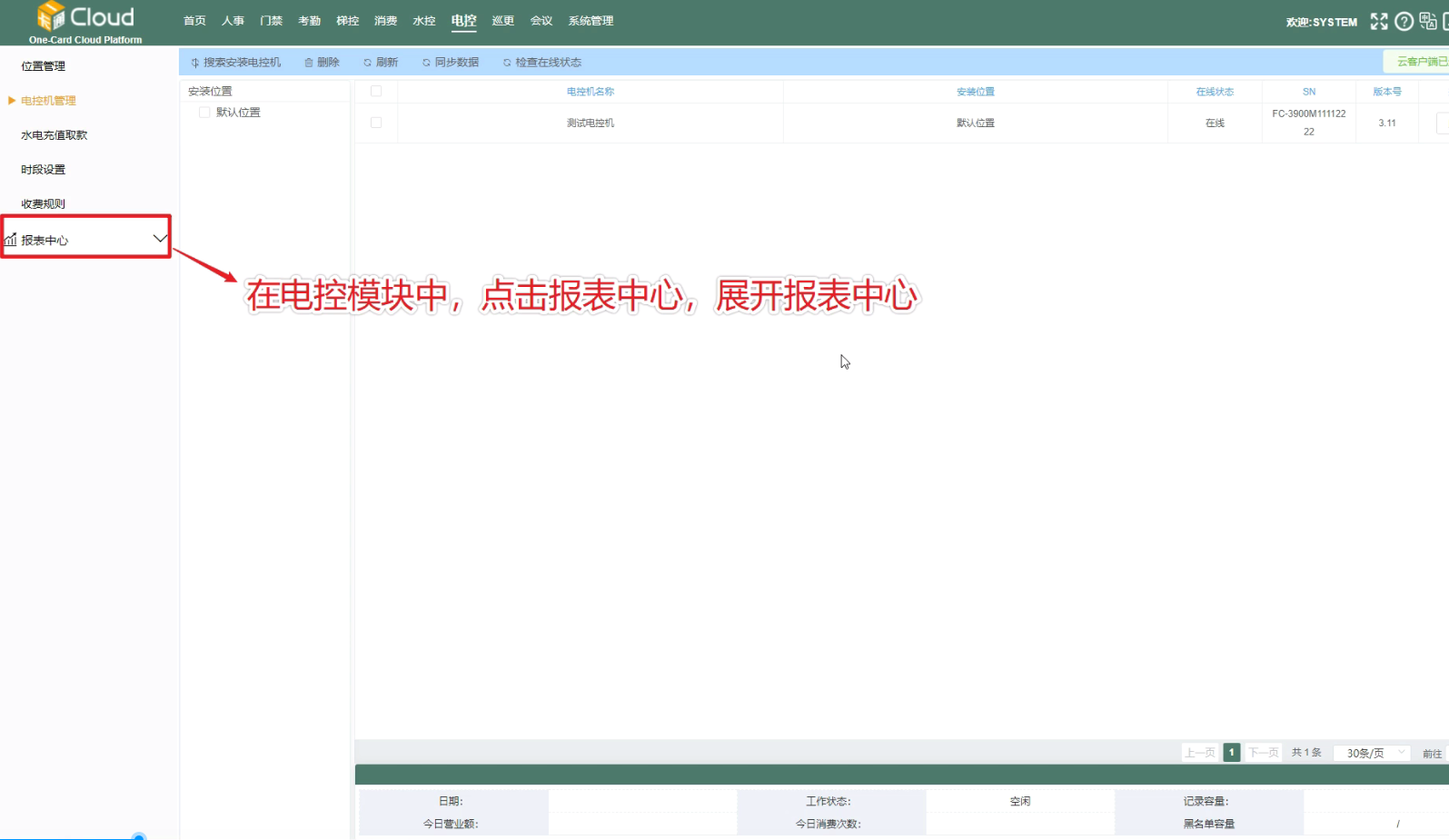The height and width of the screenshot is (840, 1449).
Task: Click the refresh icon beside 刷新
Action: [367, 63]
